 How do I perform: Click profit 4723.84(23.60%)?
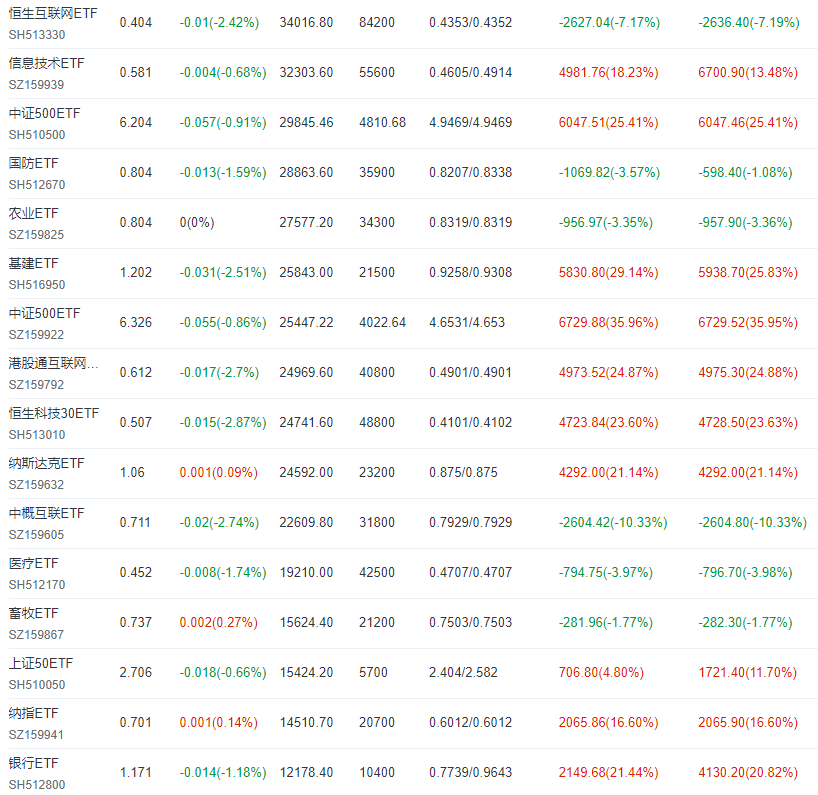pyautogui.click(x=609, y=424)
